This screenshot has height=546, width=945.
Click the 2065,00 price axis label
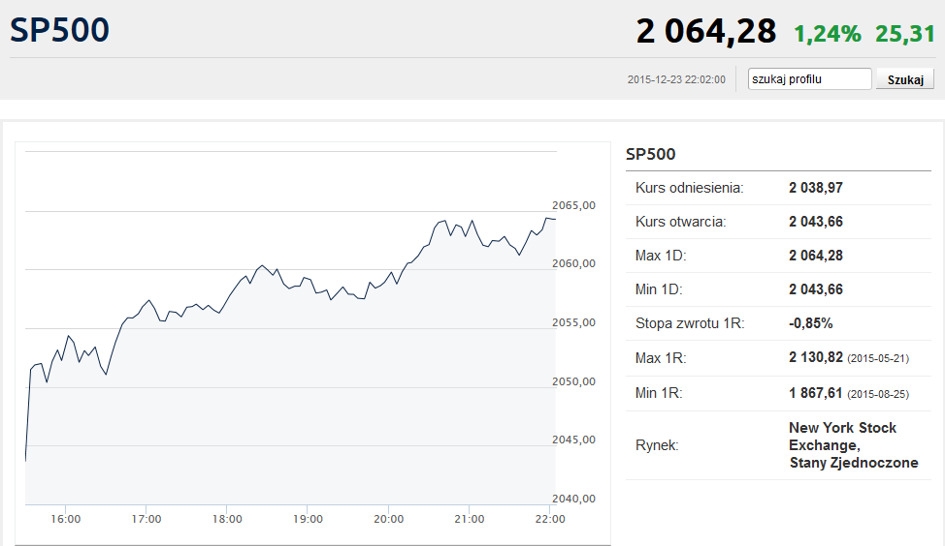coord(574,205)
